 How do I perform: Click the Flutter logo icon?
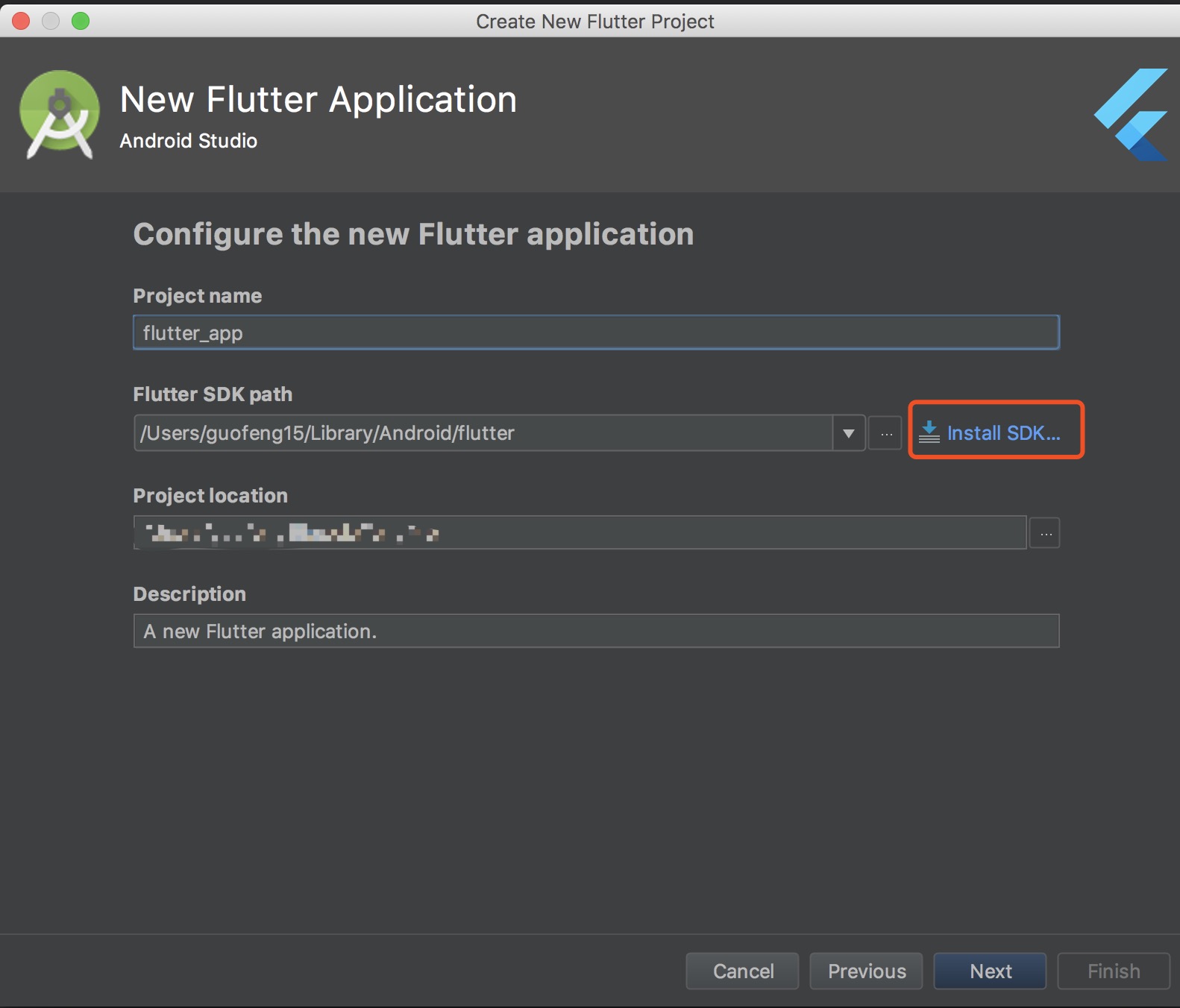(1131, 115)
